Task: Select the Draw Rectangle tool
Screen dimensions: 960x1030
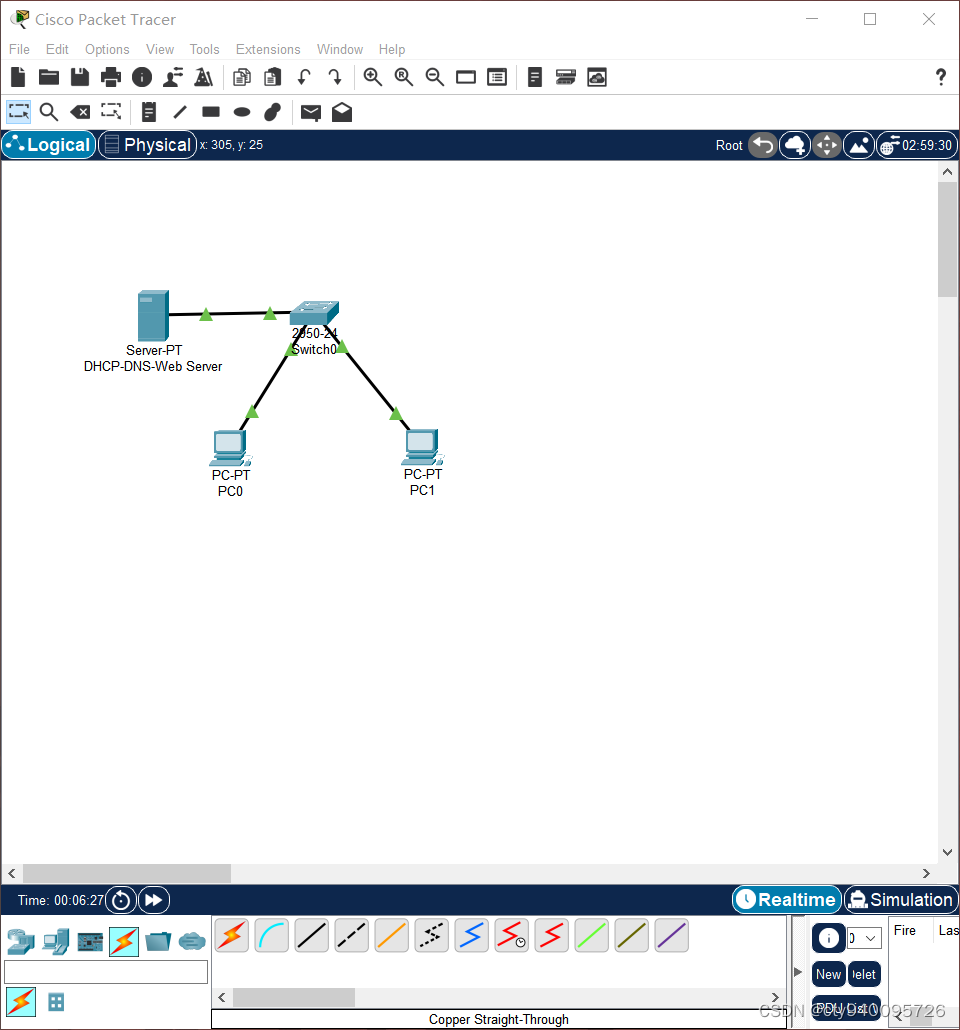Action: click(x=211, y=112)
